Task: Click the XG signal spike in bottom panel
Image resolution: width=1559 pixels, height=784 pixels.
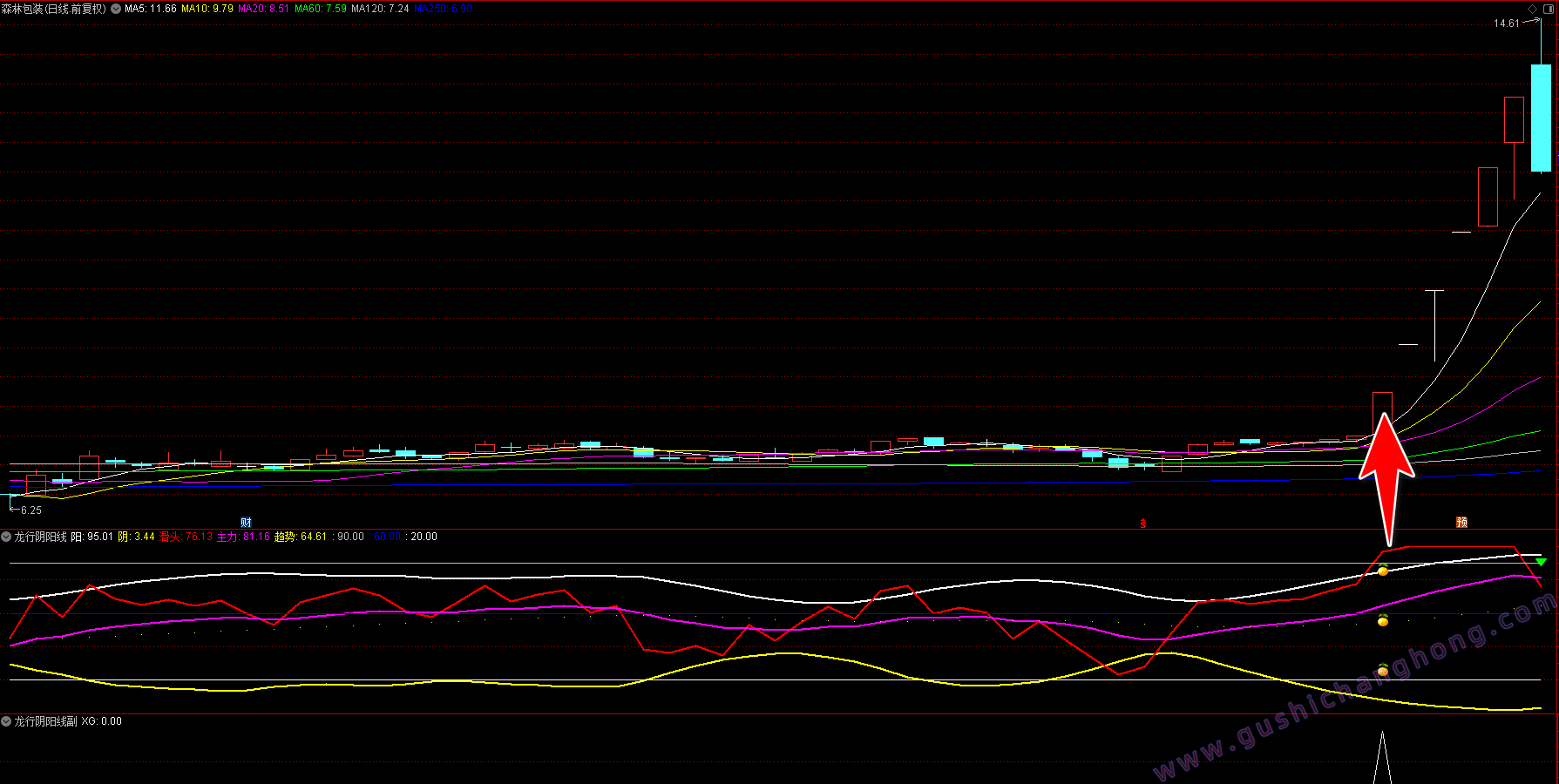Action: coord(1382,758)
